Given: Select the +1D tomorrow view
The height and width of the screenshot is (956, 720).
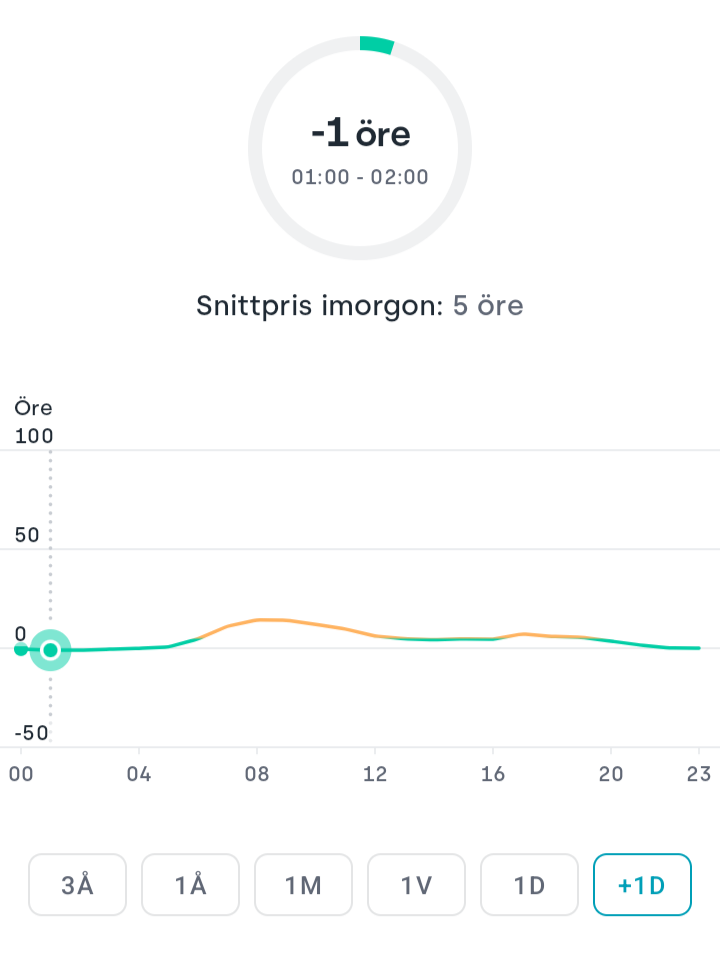Looking at the screenshot, I should (x=642, y=885).
